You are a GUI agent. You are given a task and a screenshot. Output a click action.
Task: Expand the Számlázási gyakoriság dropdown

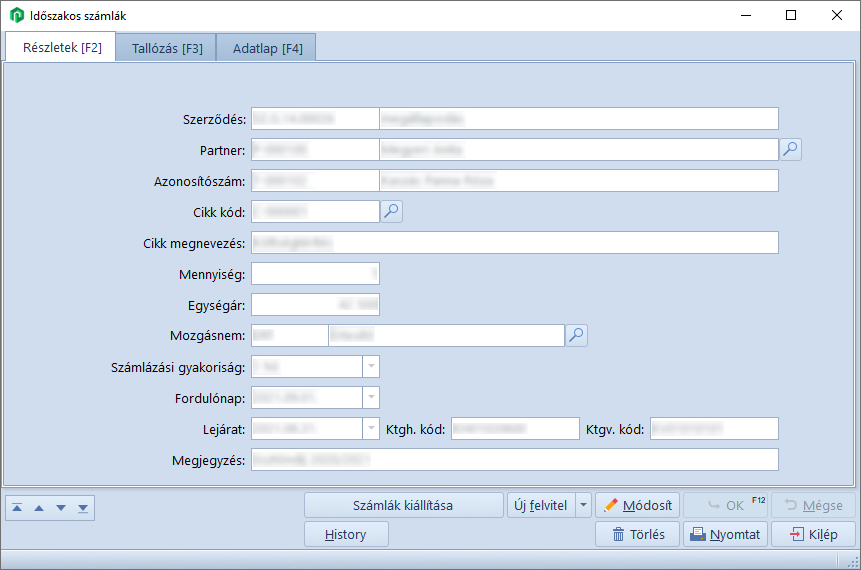point(371,367)
